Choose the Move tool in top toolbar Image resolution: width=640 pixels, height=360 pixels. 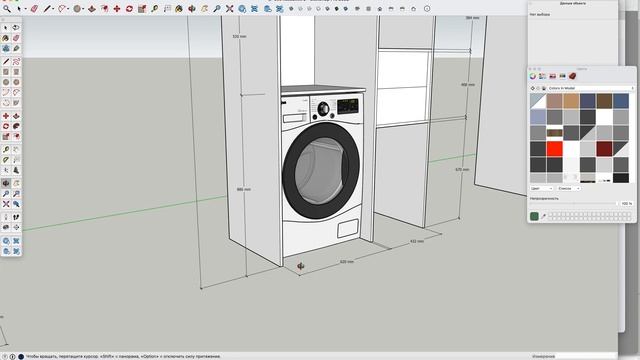(x=117, y=8)
